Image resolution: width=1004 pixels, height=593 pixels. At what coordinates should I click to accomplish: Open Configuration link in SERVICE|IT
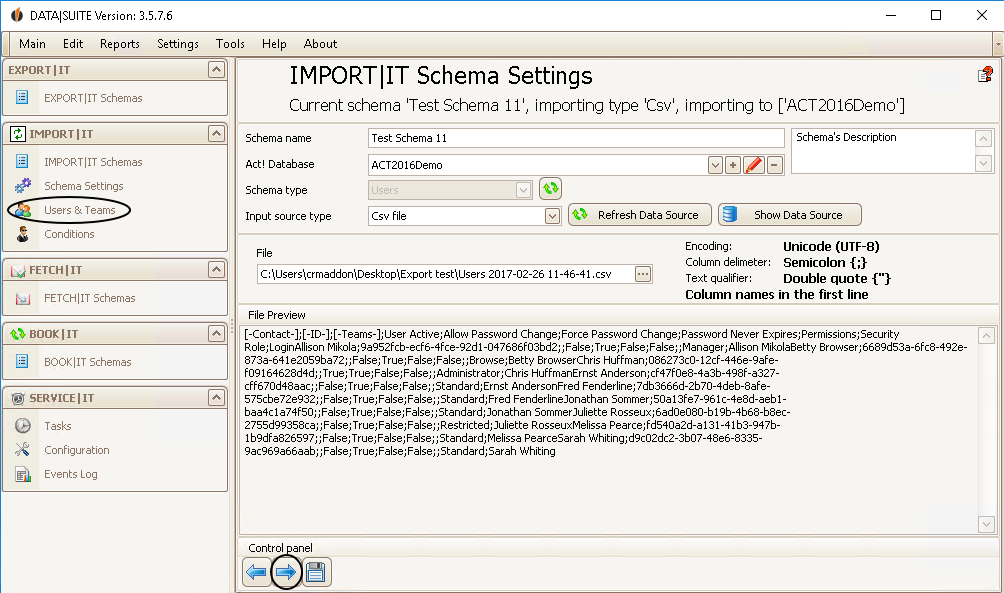click(x=77, y=450)
